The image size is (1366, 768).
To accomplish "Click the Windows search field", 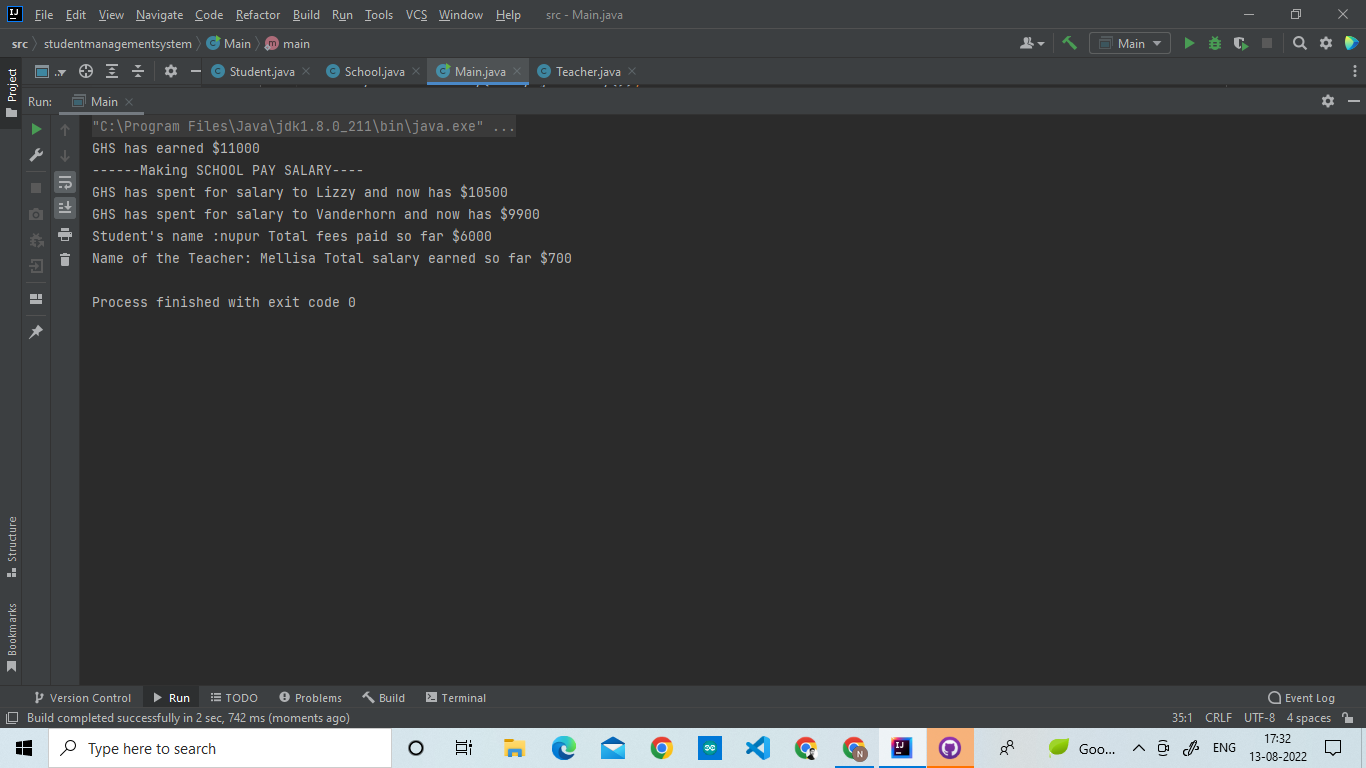I will click(x=220, y=748).
